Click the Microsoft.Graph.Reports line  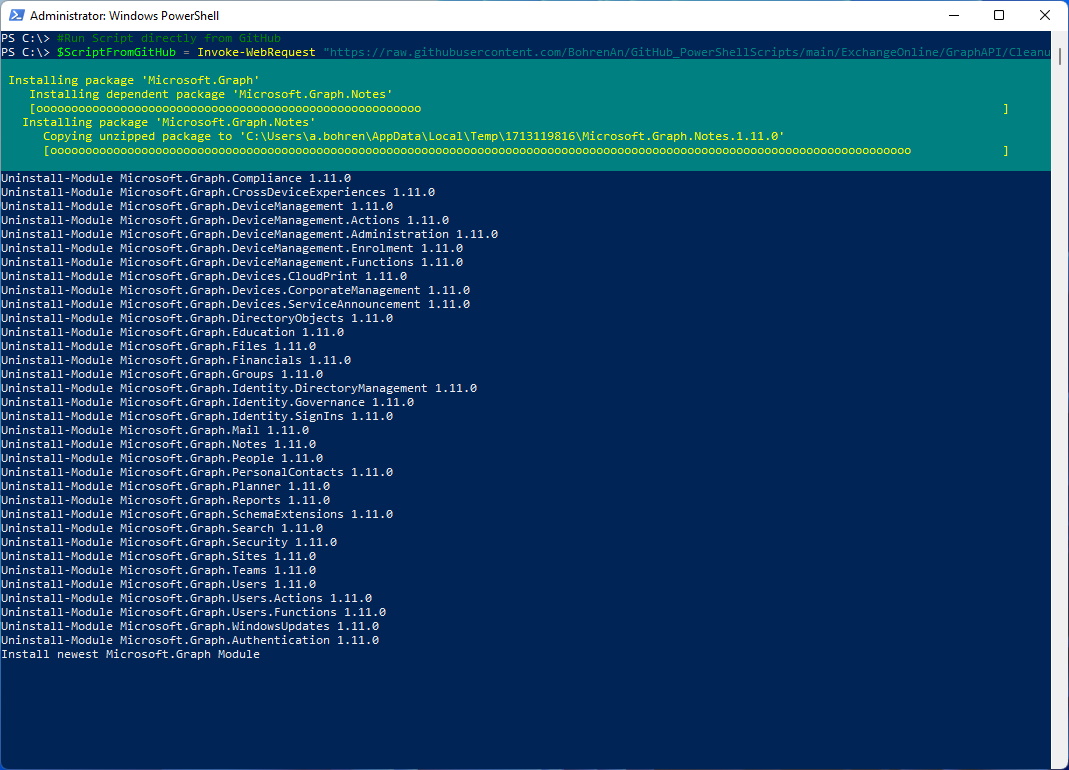(x=166, y=500)
